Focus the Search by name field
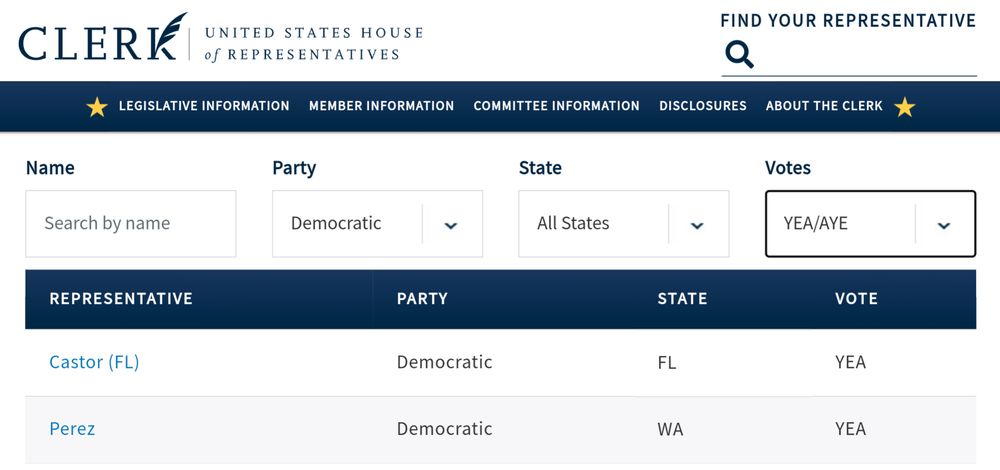Viewport: 1000px width, 470px height. (x=131, y=224)
